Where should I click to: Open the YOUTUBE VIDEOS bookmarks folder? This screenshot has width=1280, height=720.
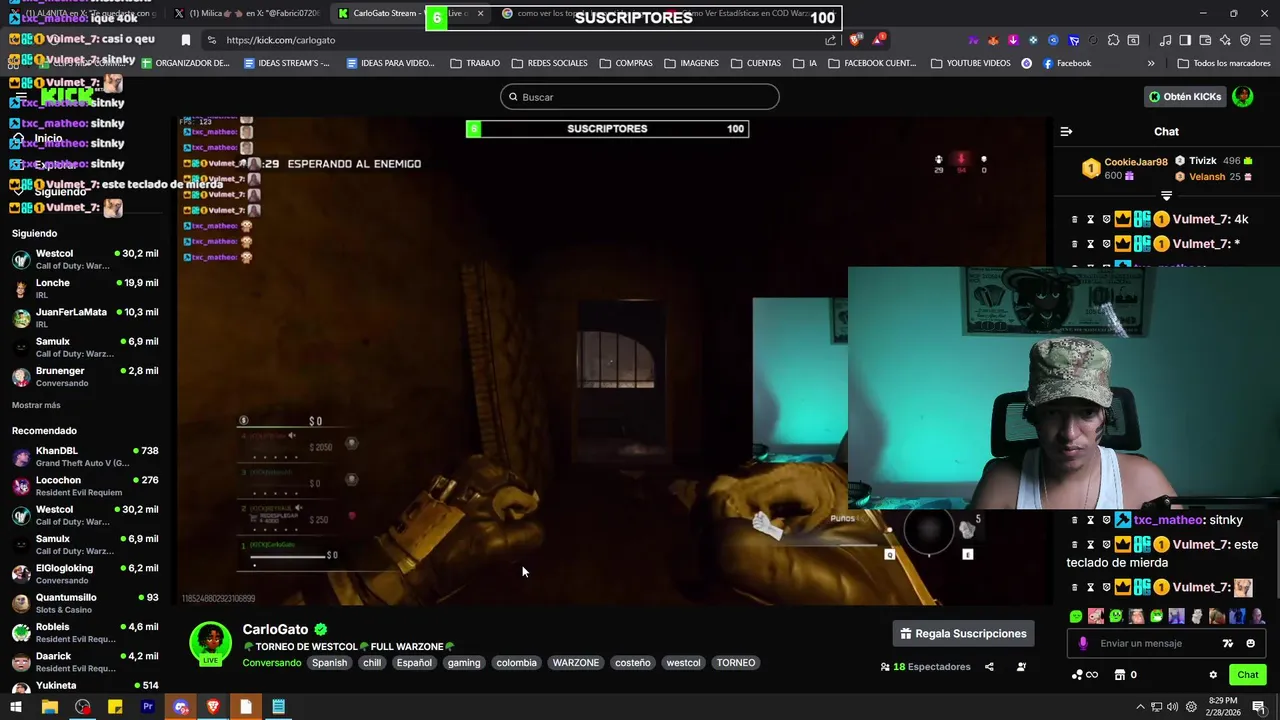tap(970, 63)
